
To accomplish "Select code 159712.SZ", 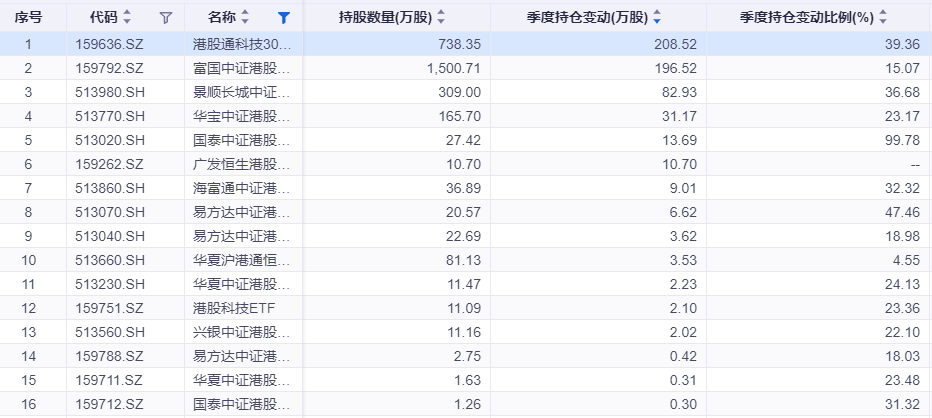I will click(x=109, y=404).
